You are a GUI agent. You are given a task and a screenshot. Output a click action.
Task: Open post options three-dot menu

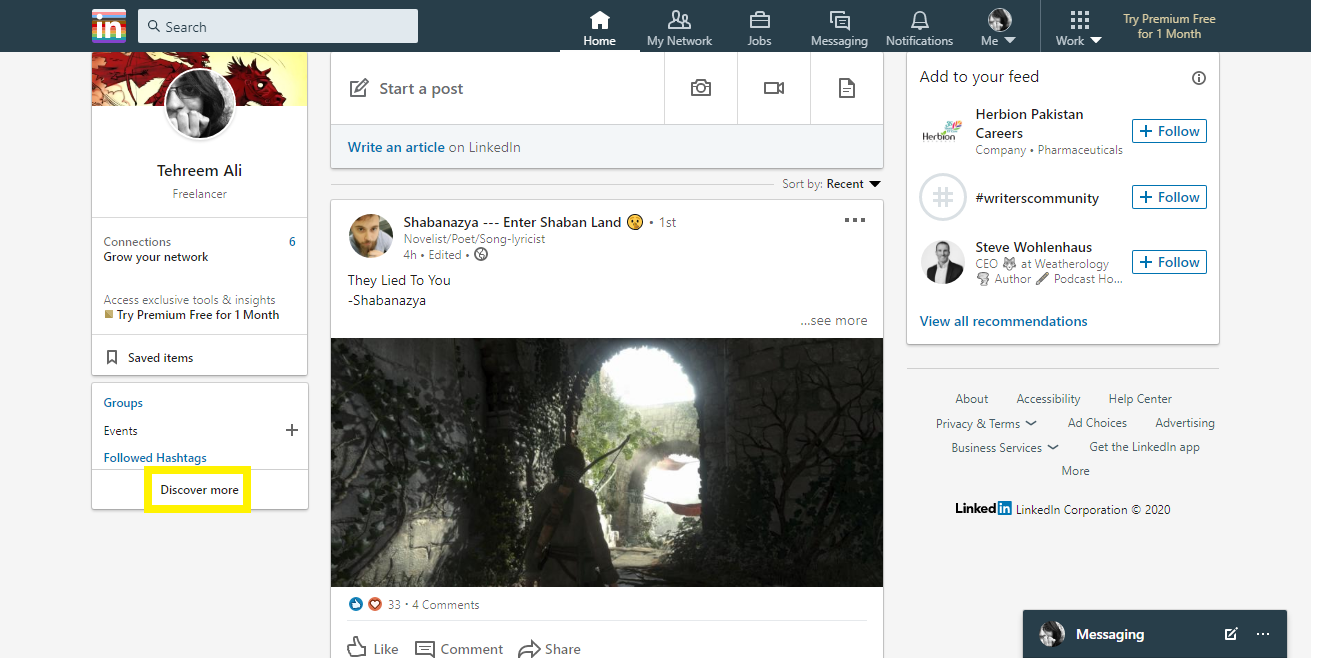pyautogui.click(x=855, y=220)
